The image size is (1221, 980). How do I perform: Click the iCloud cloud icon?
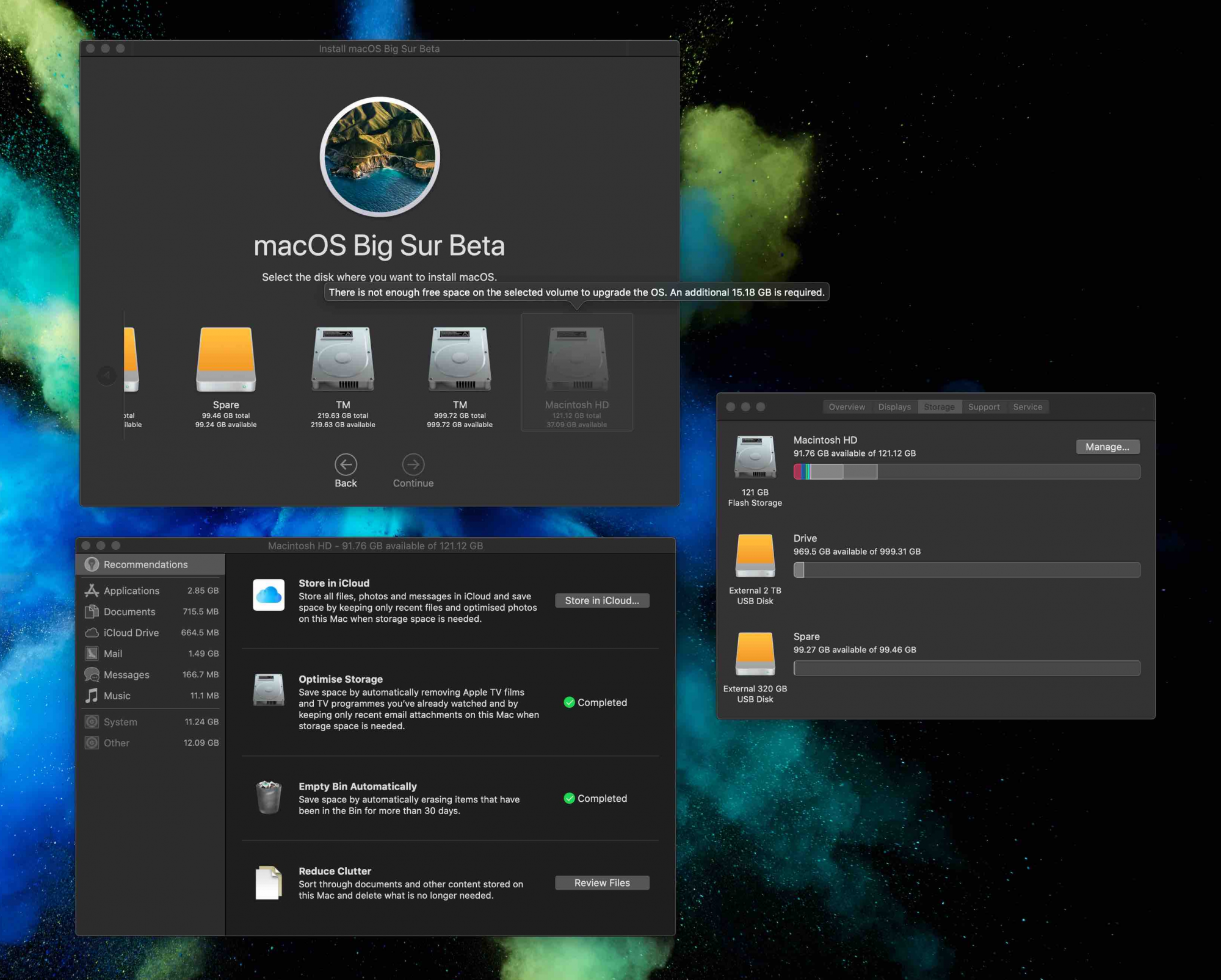[x=269, y=595]
